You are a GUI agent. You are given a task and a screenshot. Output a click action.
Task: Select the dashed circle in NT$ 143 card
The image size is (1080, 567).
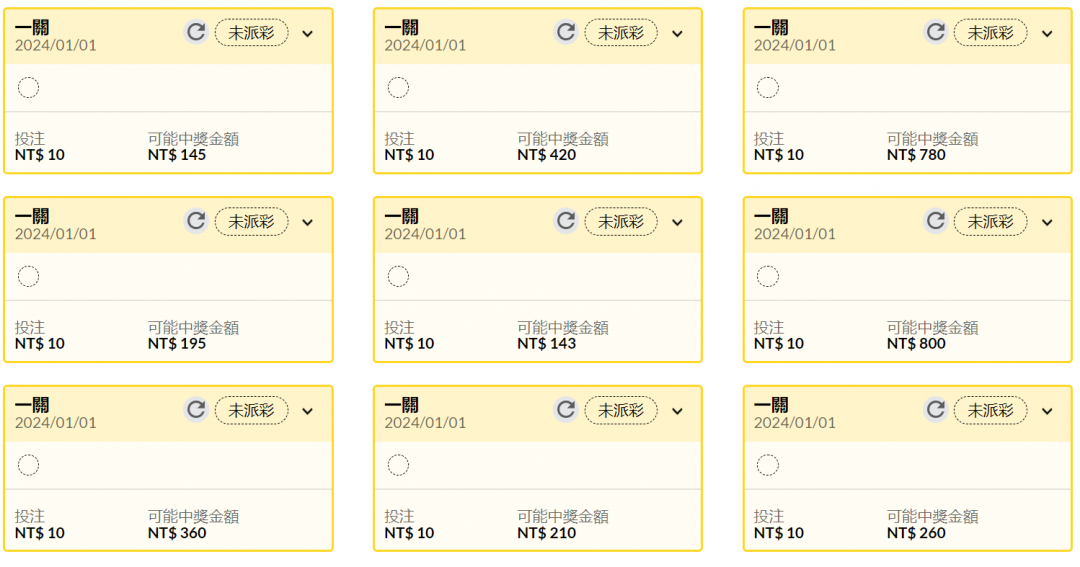[x=398, y=276]
